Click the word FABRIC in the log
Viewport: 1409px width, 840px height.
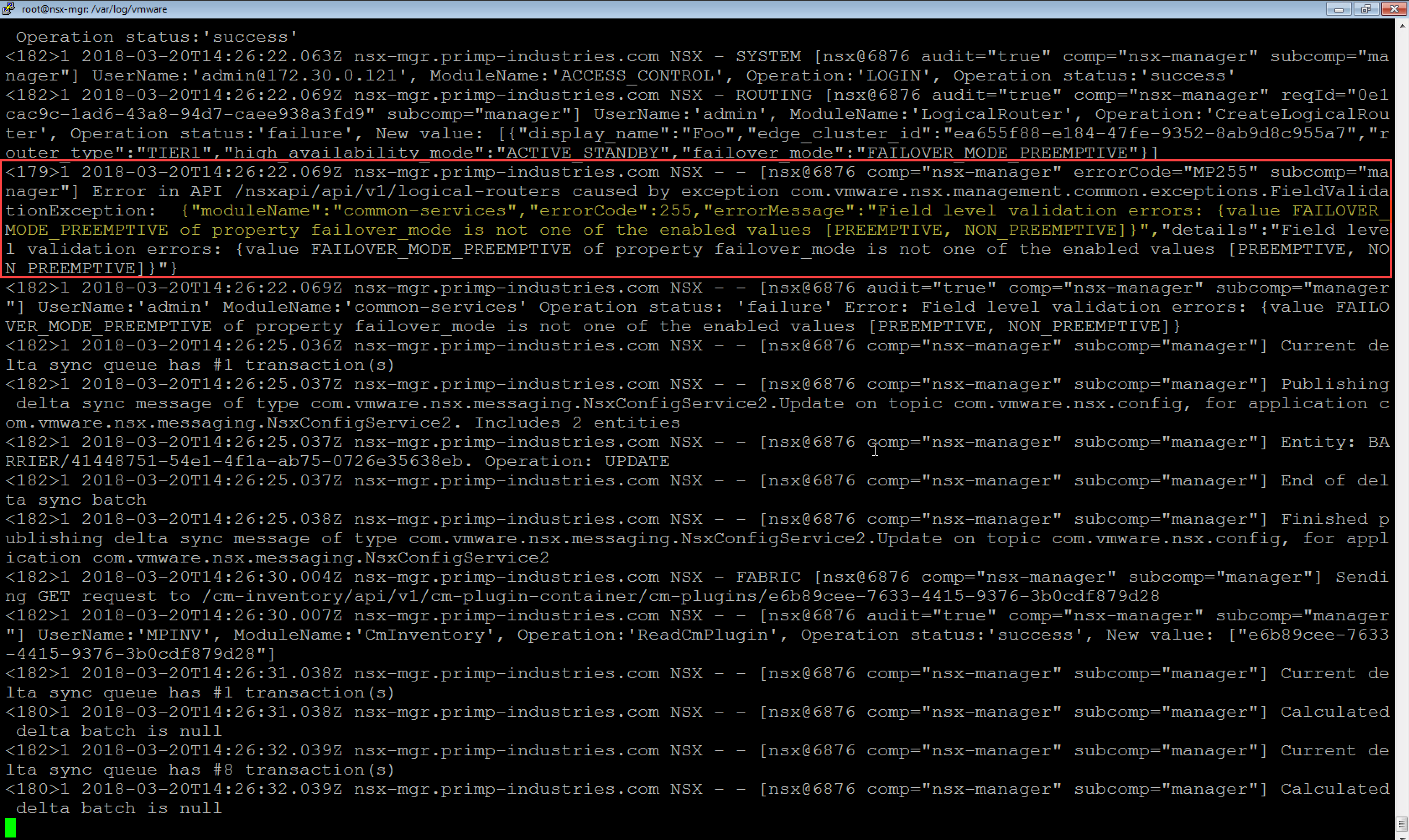tap(768, 577)
